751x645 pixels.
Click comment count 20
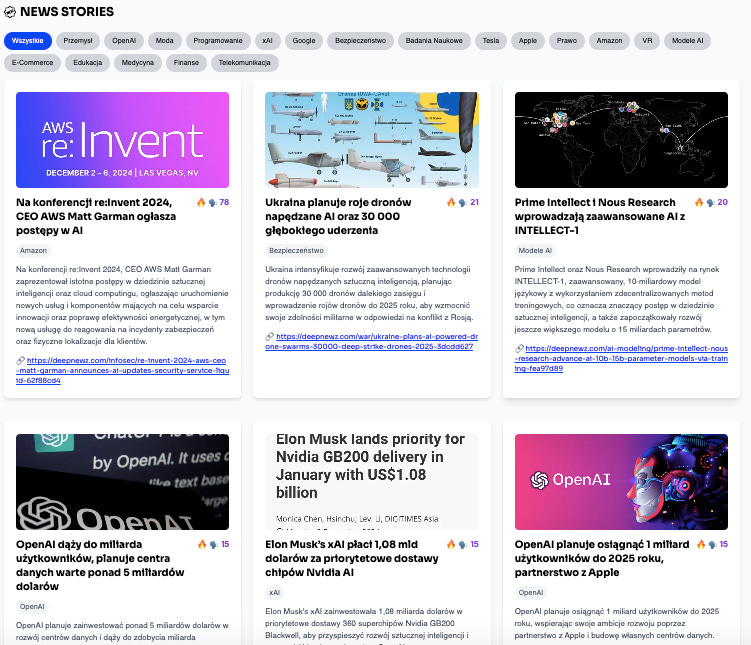click(x=723, y=203)
